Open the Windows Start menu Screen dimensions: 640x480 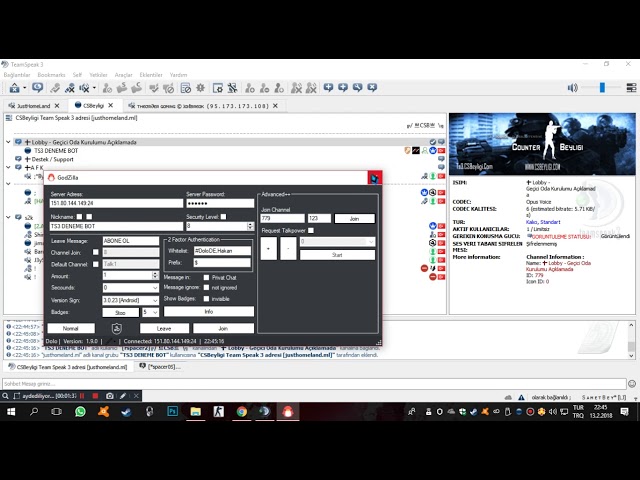pyautogui.click(x=11, y=411)
